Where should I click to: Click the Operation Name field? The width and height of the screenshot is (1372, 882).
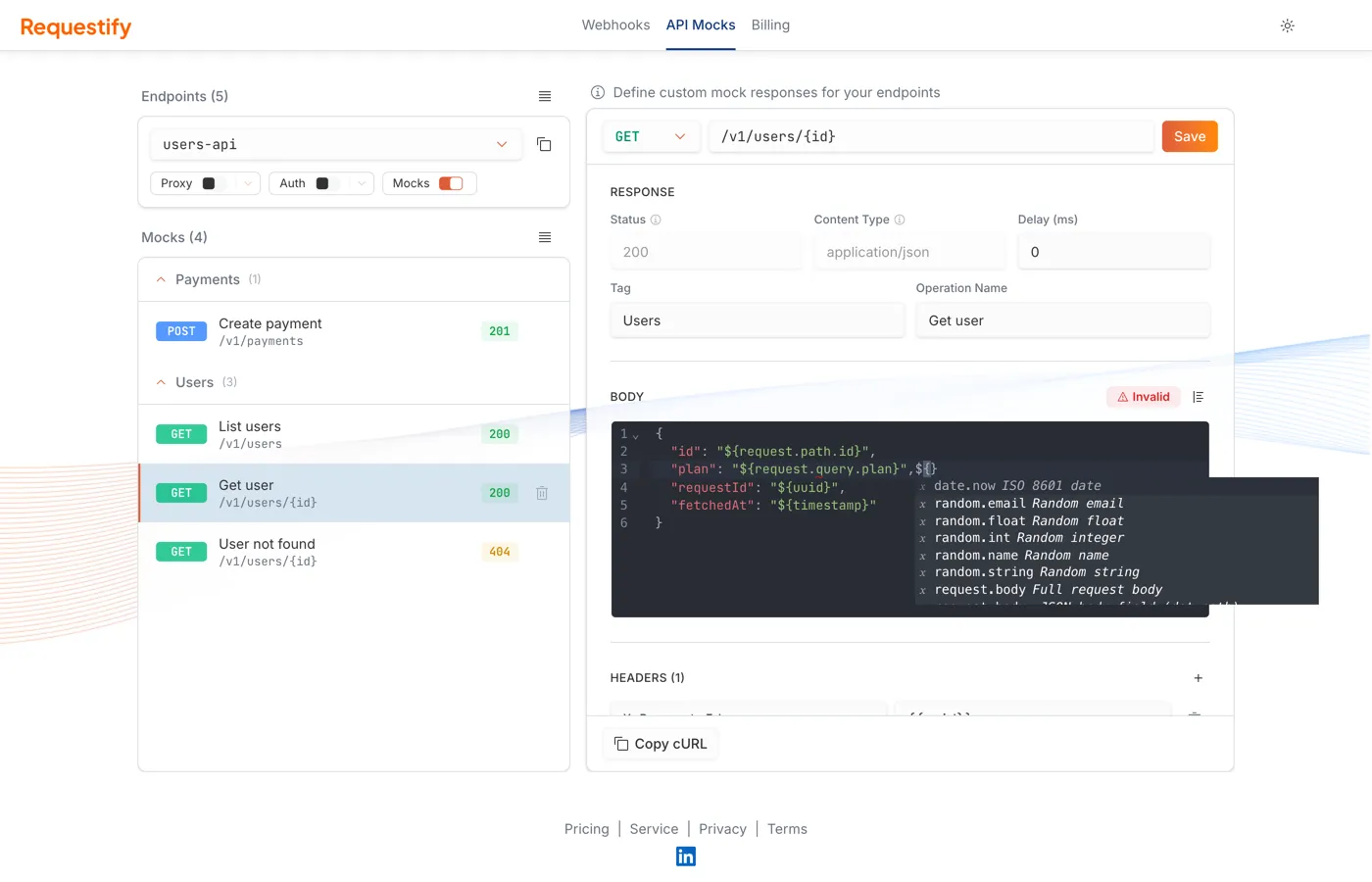click(x=1062, y=320)
